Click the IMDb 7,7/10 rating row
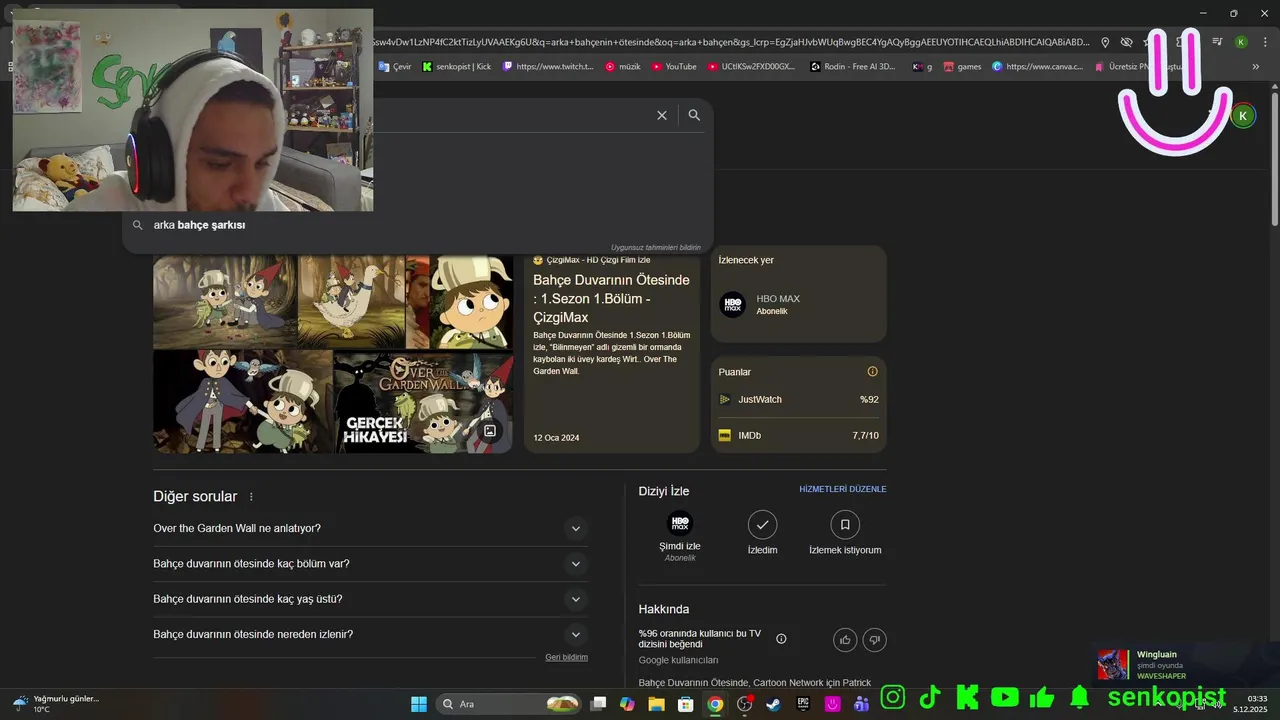Image resolution: width=1280 pixels, height=720 pixels. point(798,435)
